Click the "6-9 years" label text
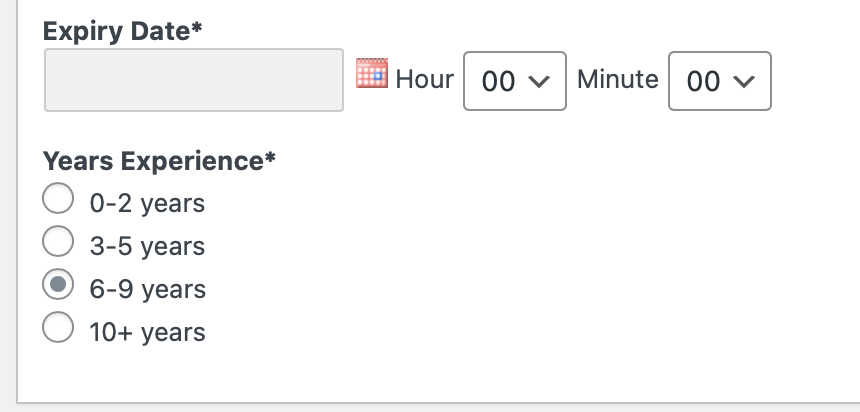Image resolution: width=860 pixels, height=412 pixels. pos(148,290)
